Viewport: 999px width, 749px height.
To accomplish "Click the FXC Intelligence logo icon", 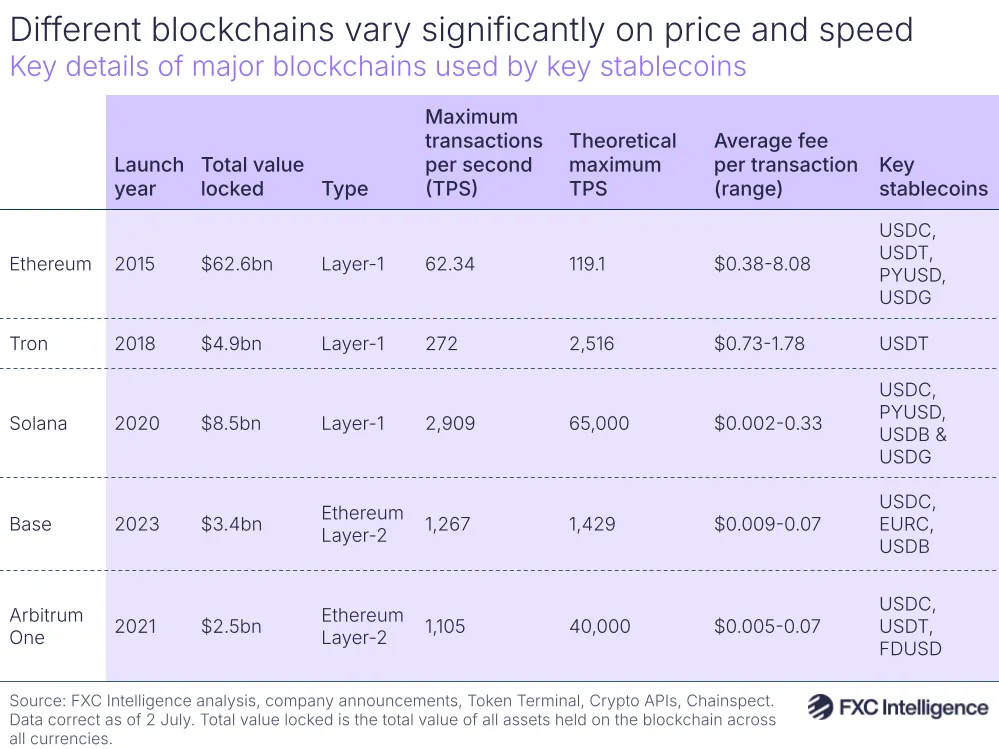I will 820,707.
